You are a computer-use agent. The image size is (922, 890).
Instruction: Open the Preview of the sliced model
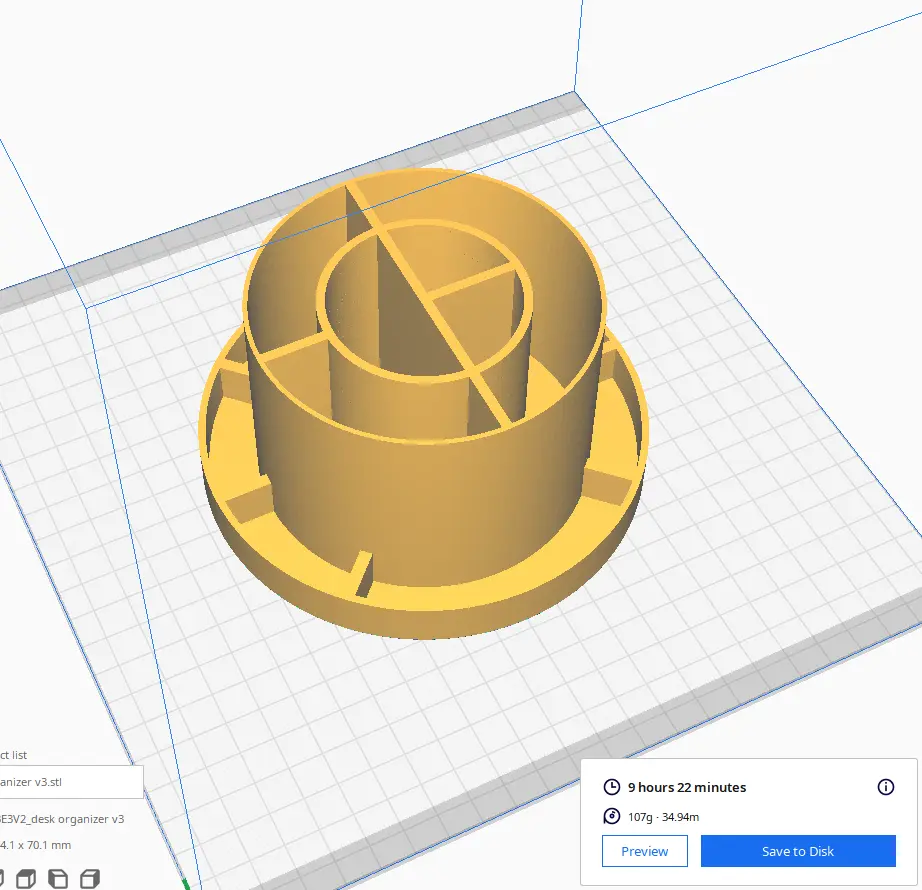(645, 851)
